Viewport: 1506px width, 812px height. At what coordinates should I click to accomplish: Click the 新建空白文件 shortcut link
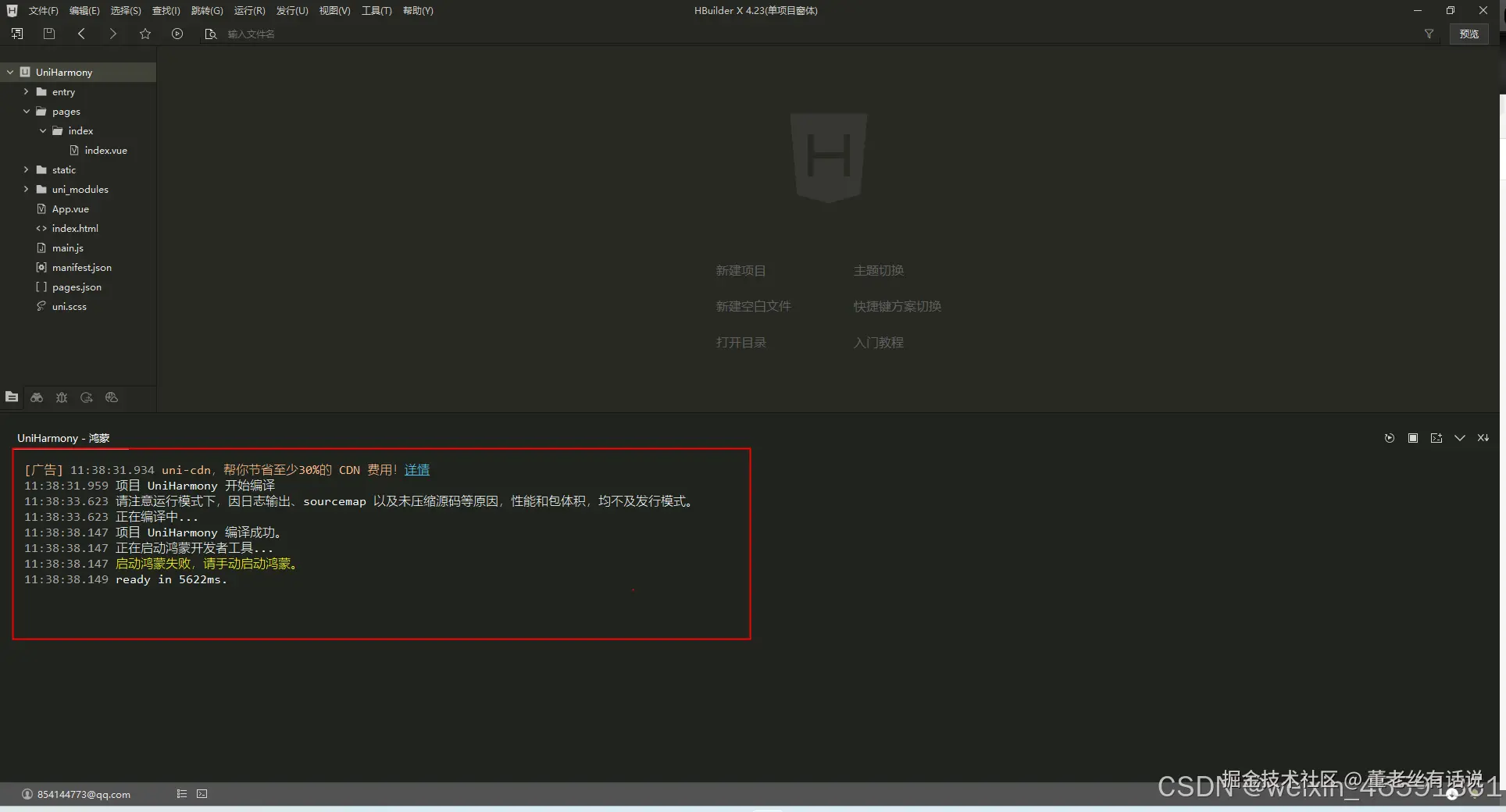753,306
